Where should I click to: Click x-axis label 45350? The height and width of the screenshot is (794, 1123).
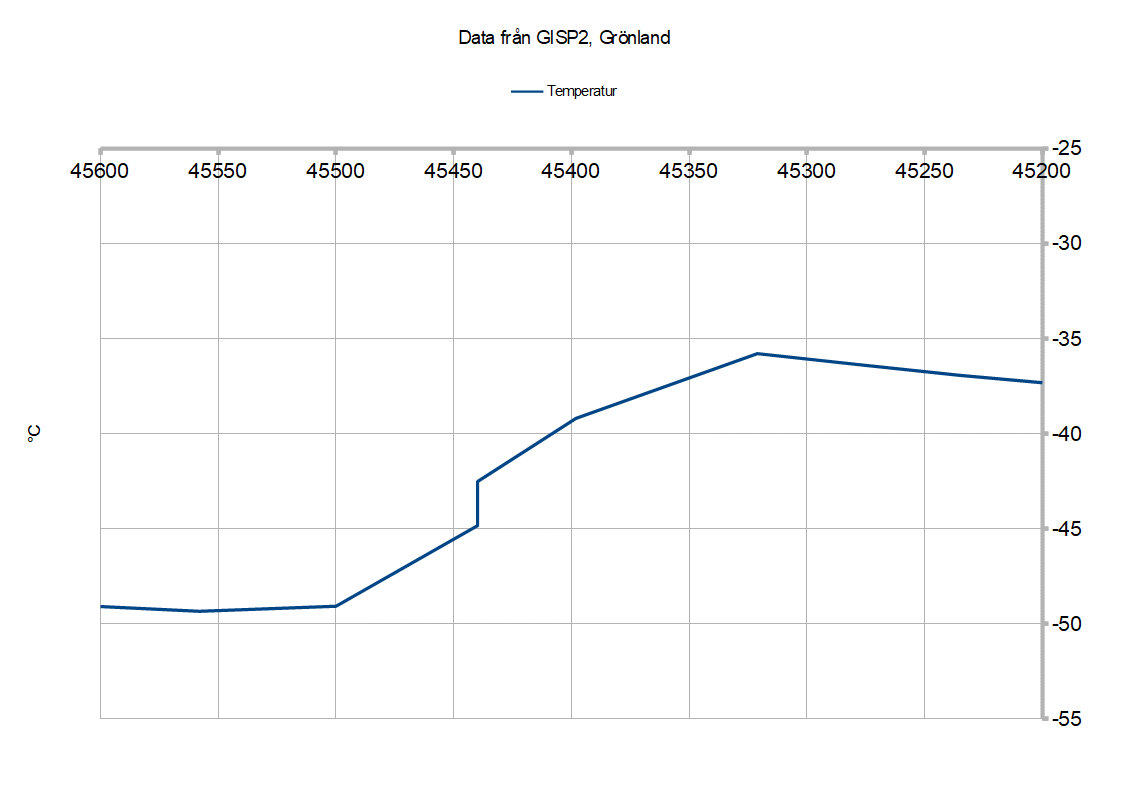(688, 171)
